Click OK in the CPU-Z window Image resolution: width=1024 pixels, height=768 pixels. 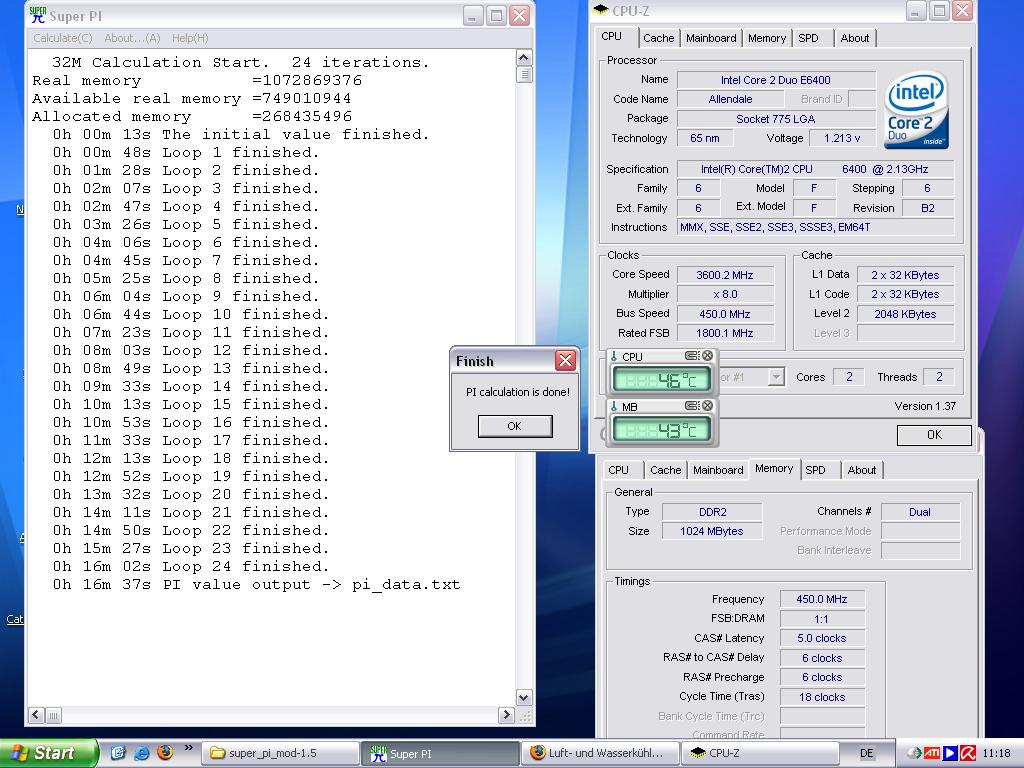point(934,435)
